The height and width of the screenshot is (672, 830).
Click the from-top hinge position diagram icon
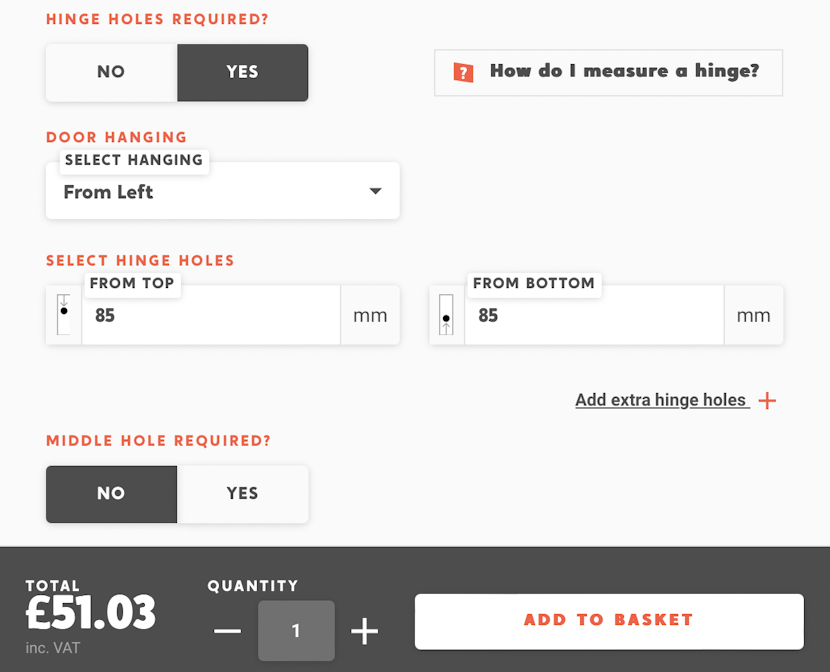point(64,315)
